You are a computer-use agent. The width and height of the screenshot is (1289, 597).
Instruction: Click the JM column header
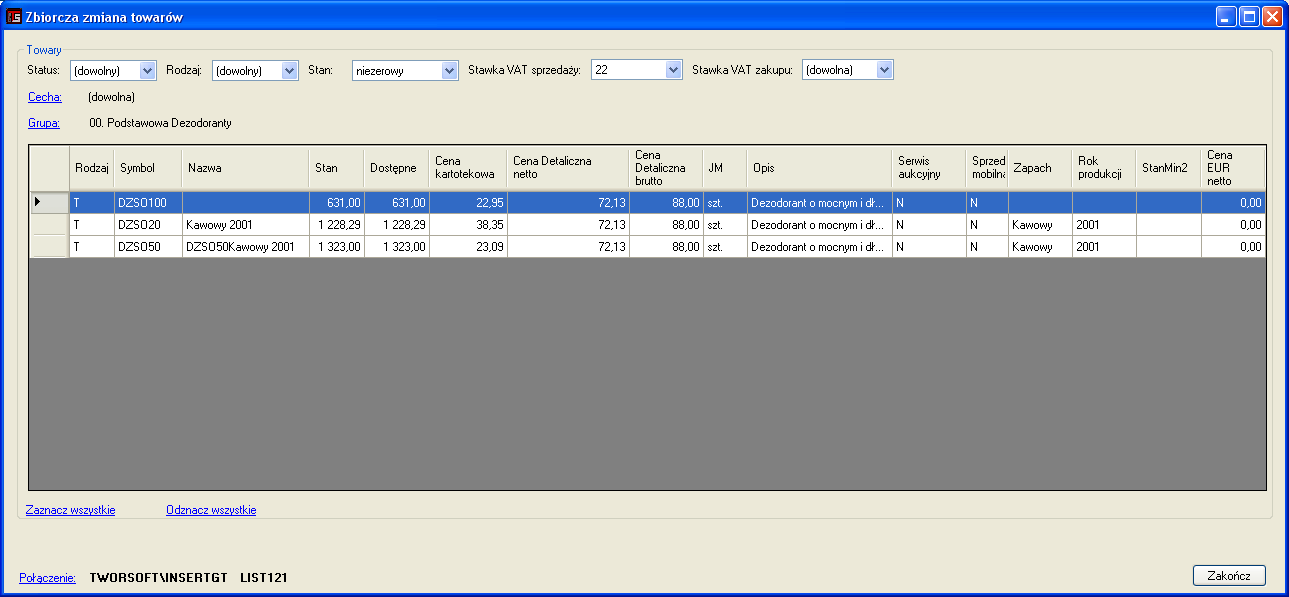point(725,168)
